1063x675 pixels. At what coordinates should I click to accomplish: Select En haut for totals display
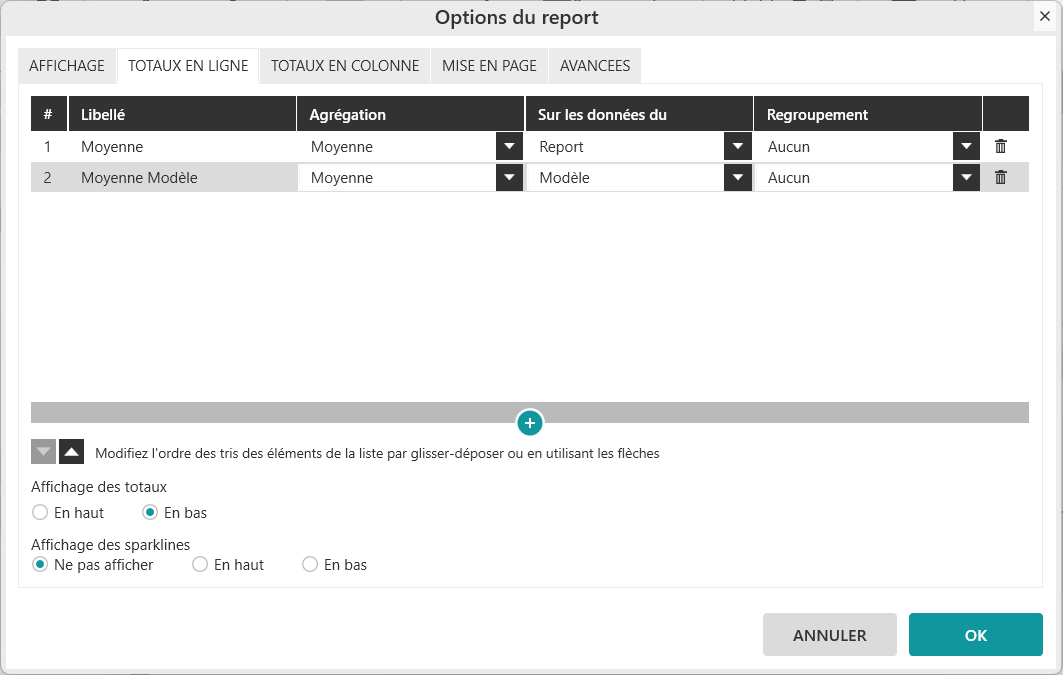click(40, 513)
